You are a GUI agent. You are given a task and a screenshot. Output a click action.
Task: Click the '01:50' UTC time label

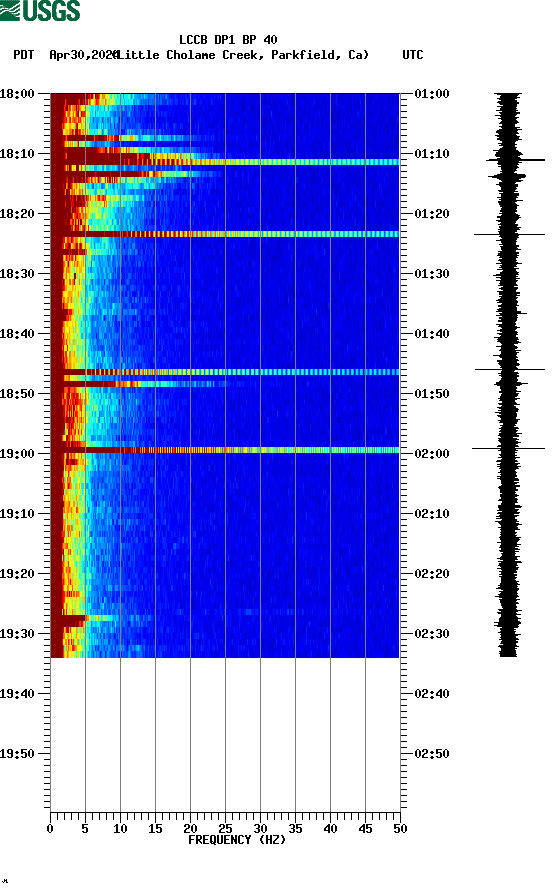(432, 394)
